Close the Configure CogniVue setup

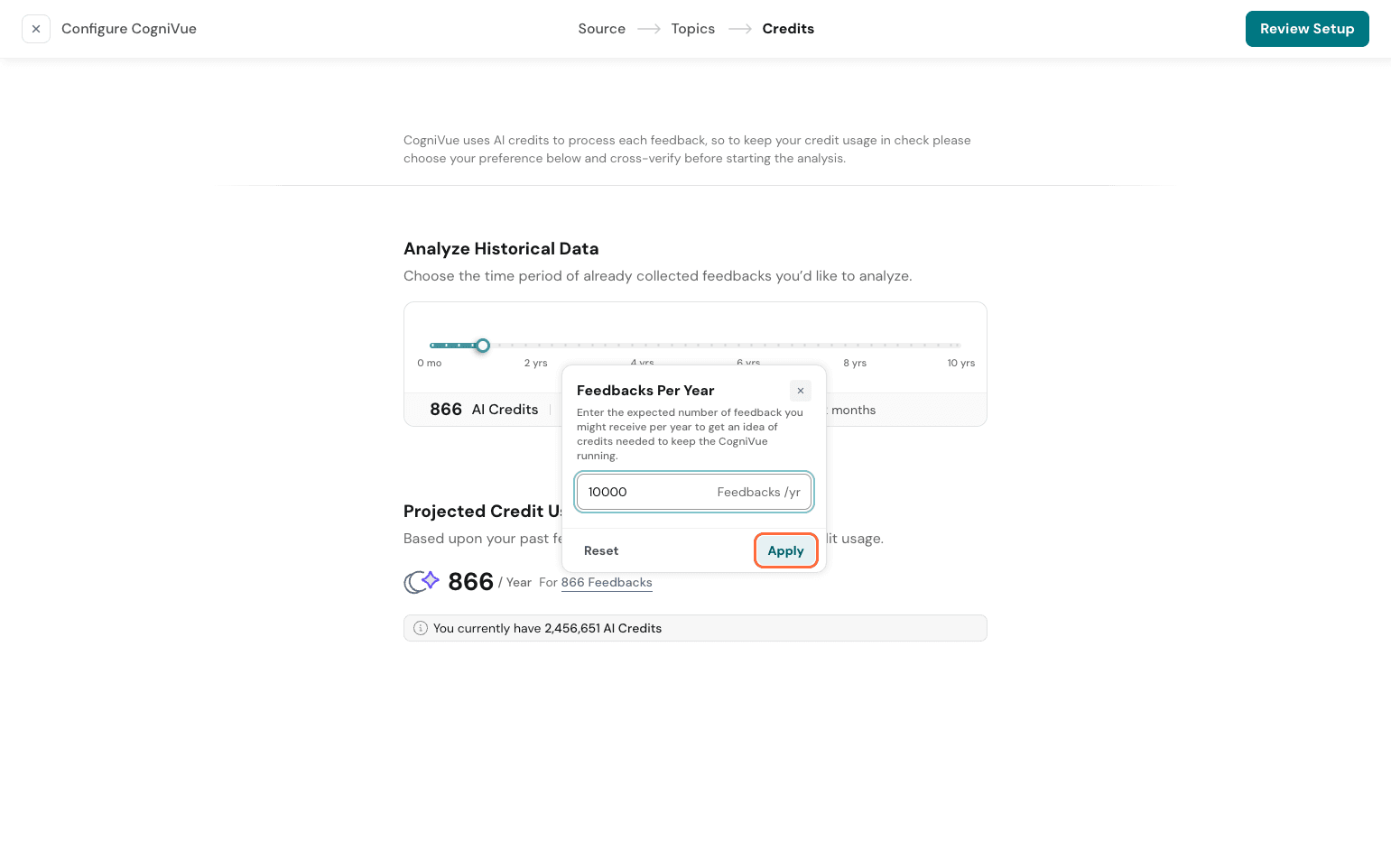36,29
